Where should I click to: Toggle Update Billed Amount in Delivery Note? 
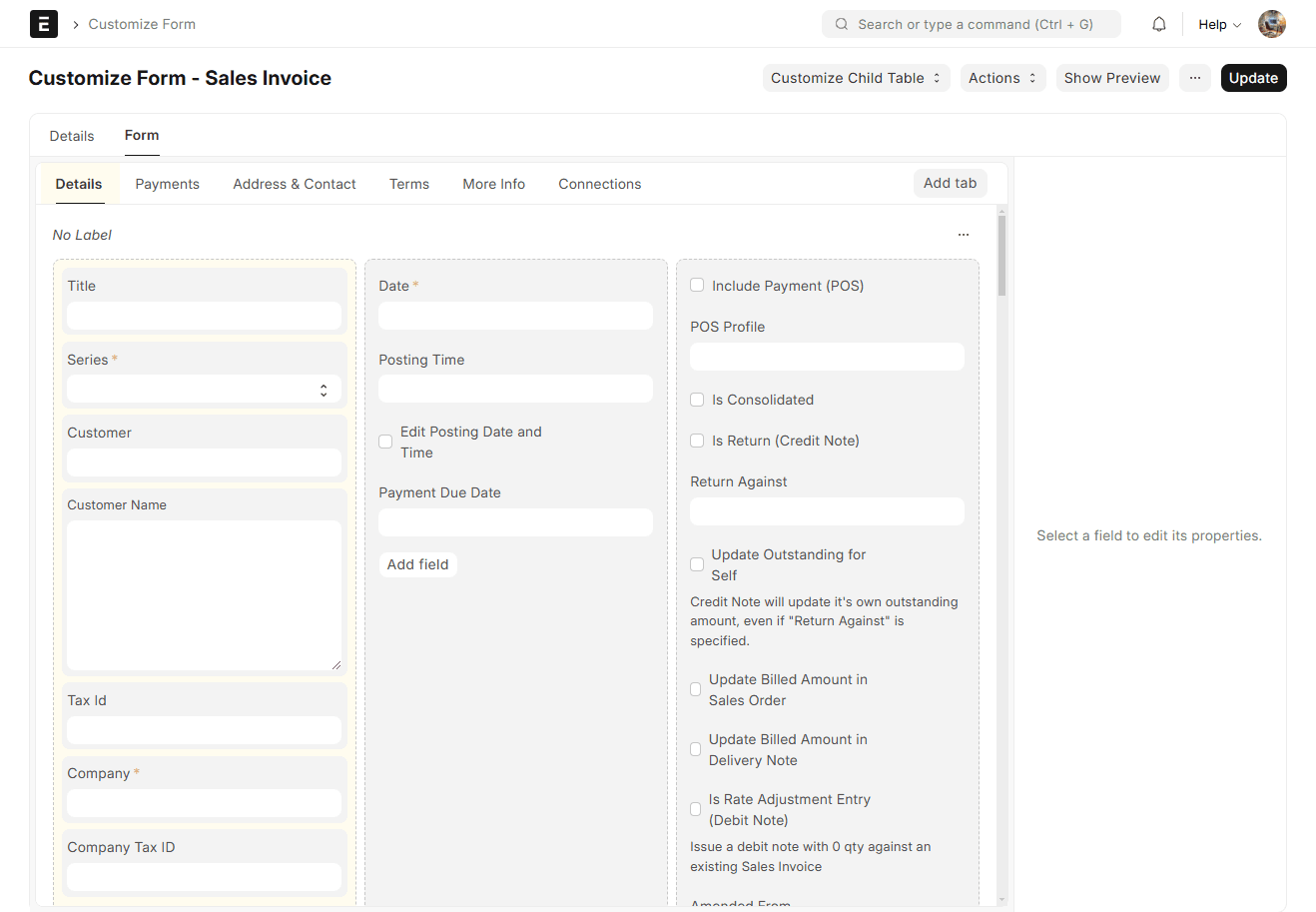coord(696,749)
